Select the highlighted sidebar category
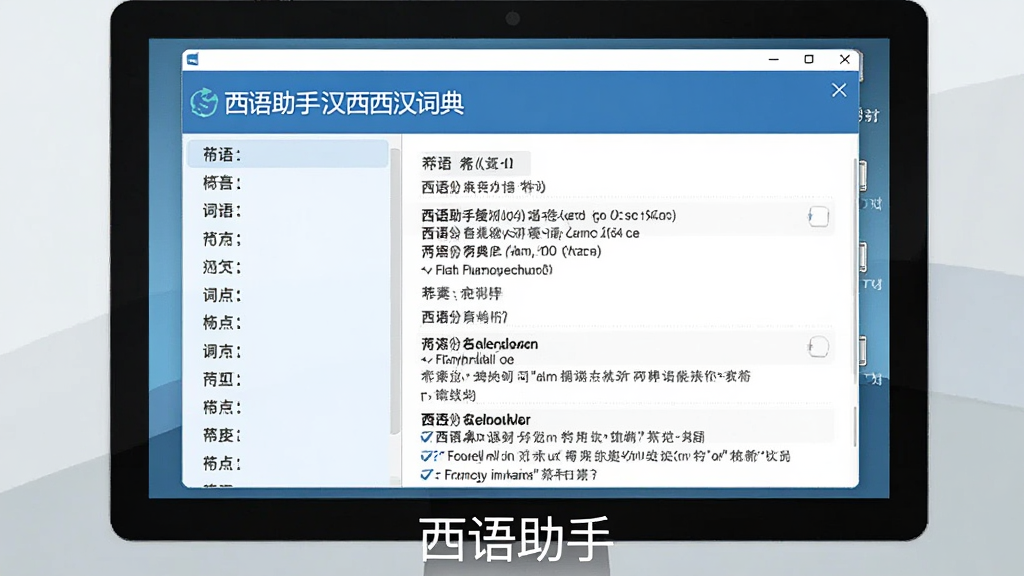 pyautogui.click(x=288, y=154)
